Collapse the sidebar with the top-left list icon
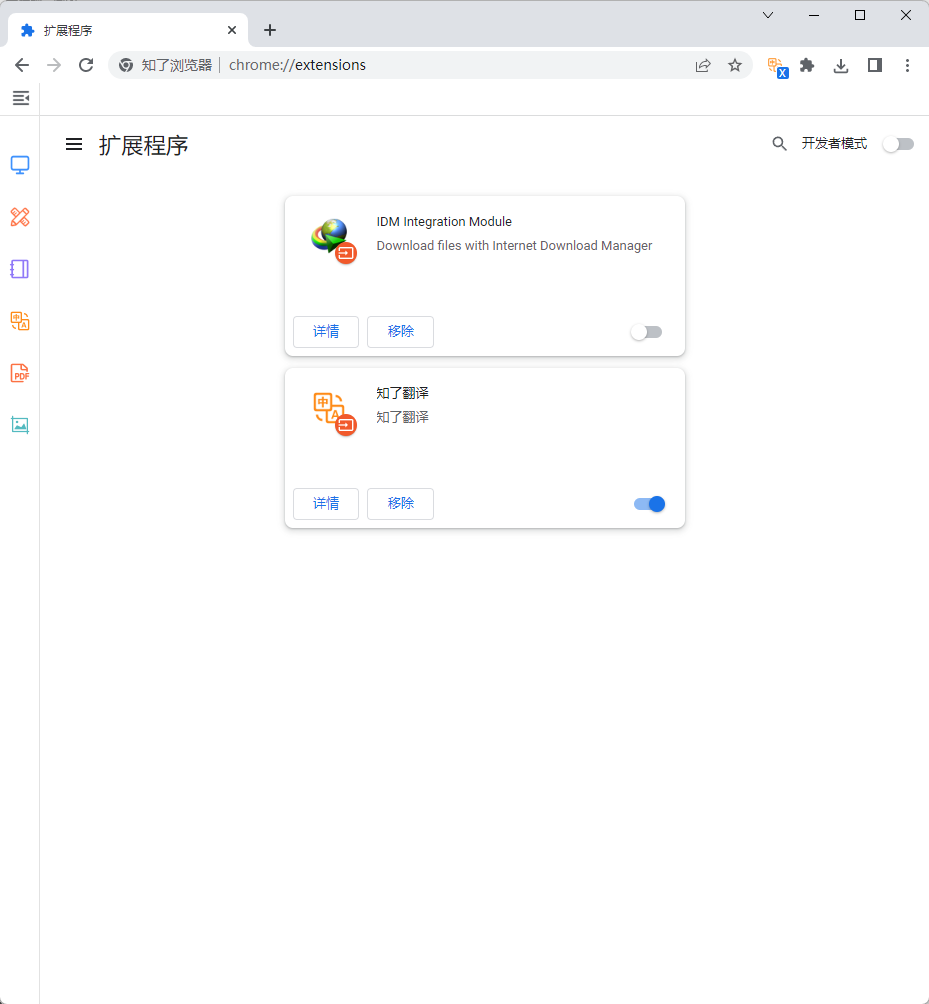Image resolution: width=929 pixels, height=1004 pixels. click(x=20, y=98)
